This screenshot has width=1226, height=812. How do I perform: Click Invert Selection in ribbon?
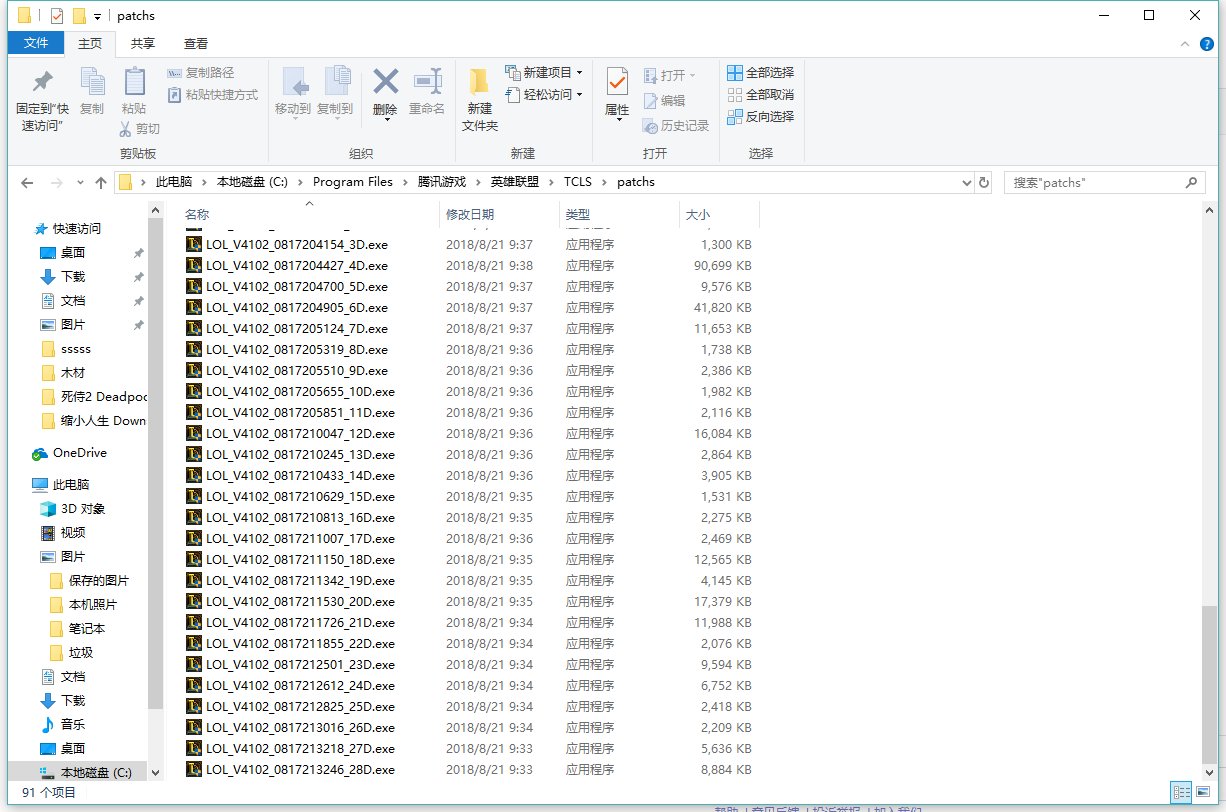(760, 116)
